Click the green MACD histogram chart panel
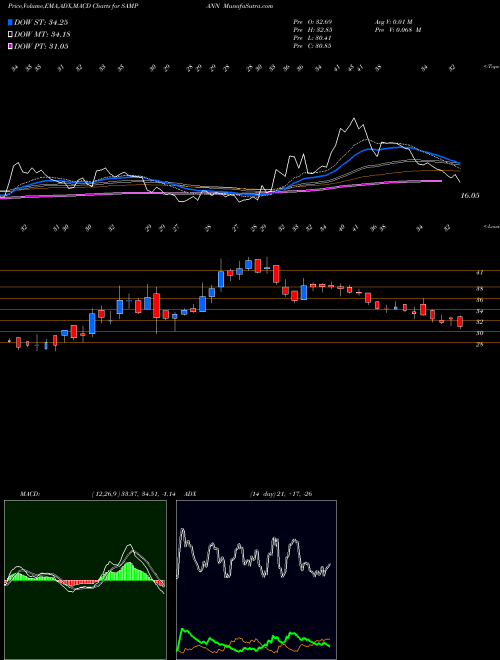The height and width of the screenshot is (660, 500). (x=85, y=580)
